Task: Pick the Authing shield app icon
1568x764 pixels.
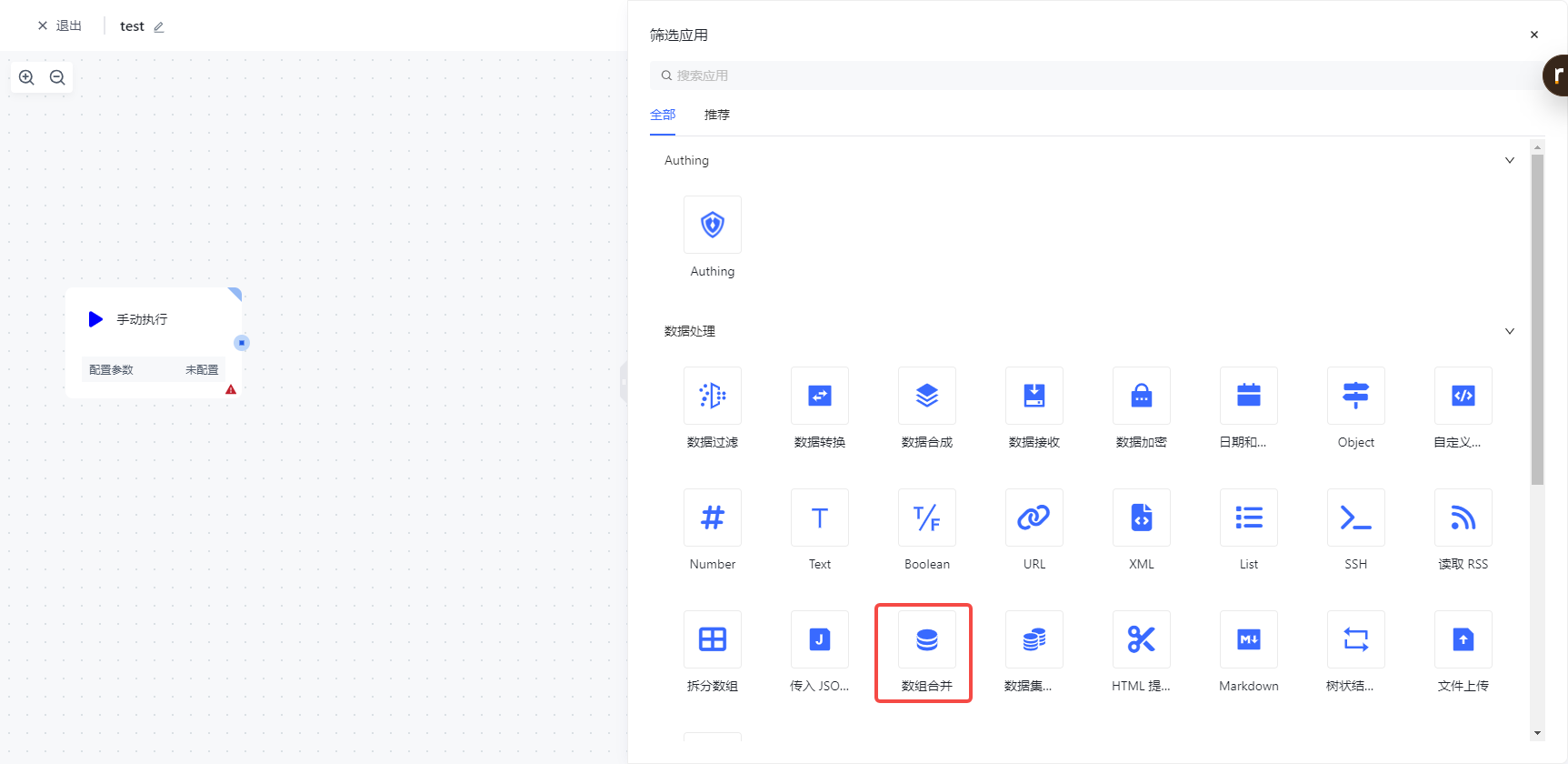Action: (712, 225)
